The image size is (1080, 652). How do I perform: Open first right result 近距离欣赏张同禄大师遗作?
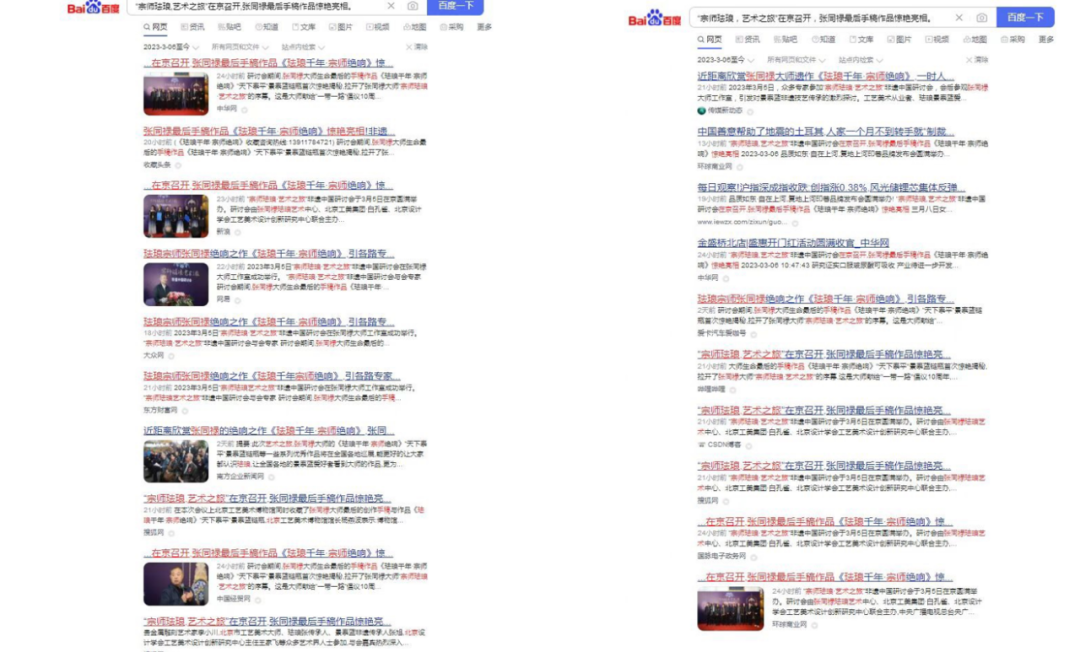[825, 76]
